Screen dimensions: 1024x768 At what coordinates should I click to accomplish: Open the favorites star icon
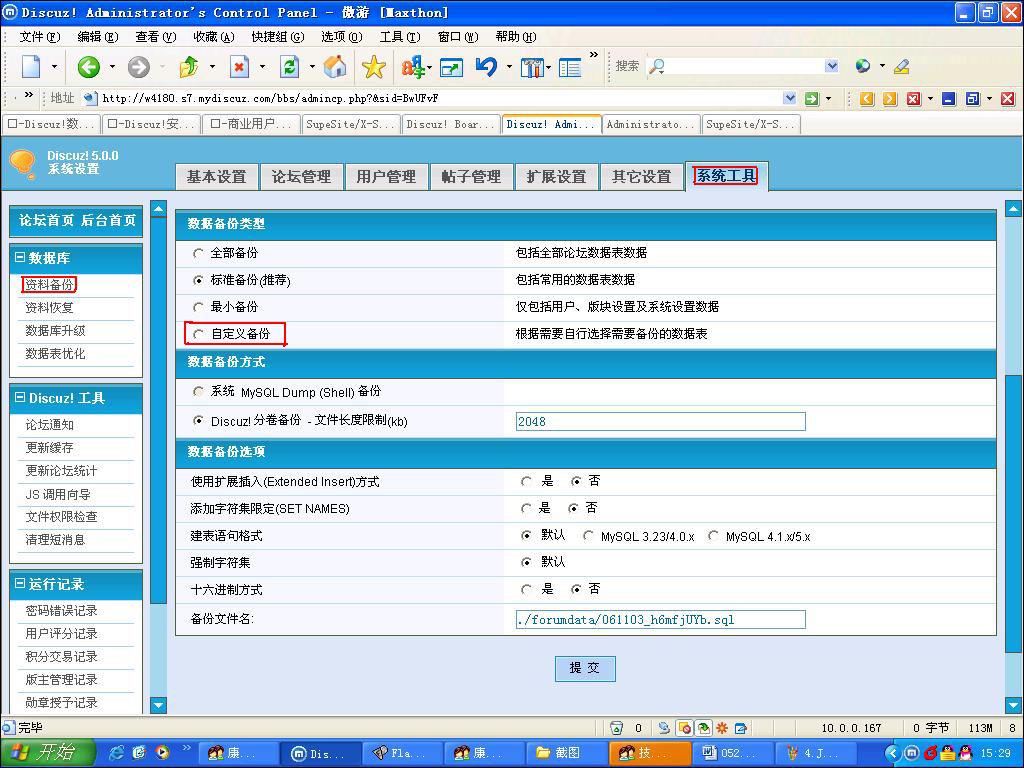coord(374,66)
